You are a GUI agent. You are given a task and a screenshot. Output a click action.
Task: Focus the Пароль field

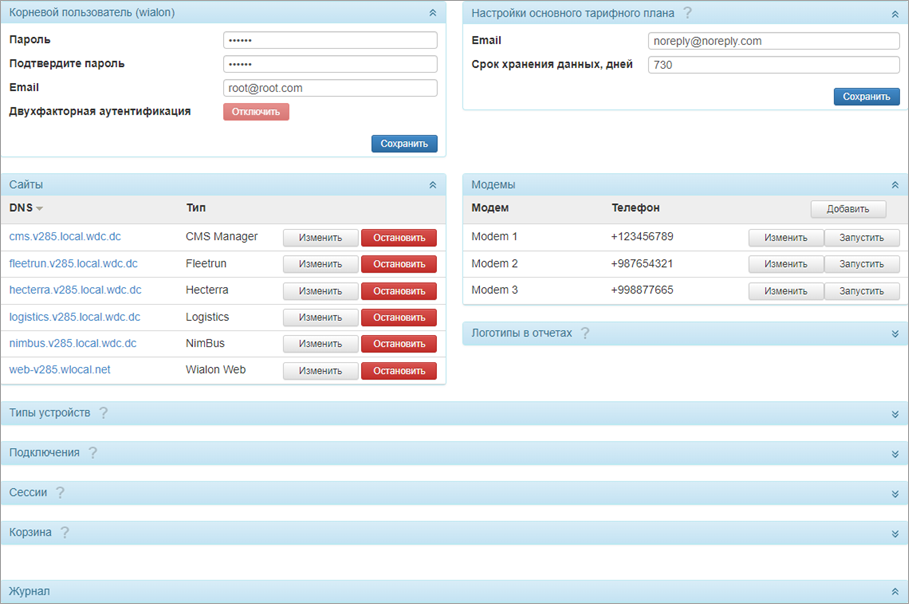click(x=330, y=40)
